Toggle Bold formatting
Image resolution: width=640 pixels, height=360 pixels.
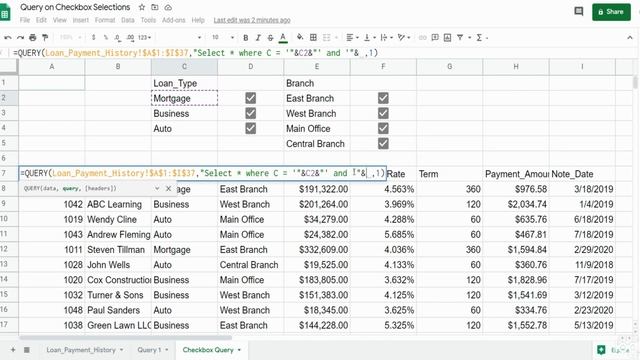(245, 38)
